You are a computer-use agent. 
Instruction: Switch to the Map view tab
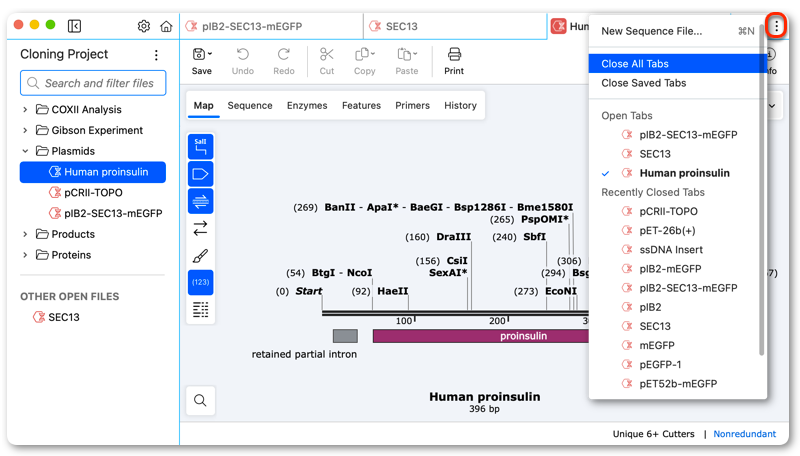click(204, 106)
